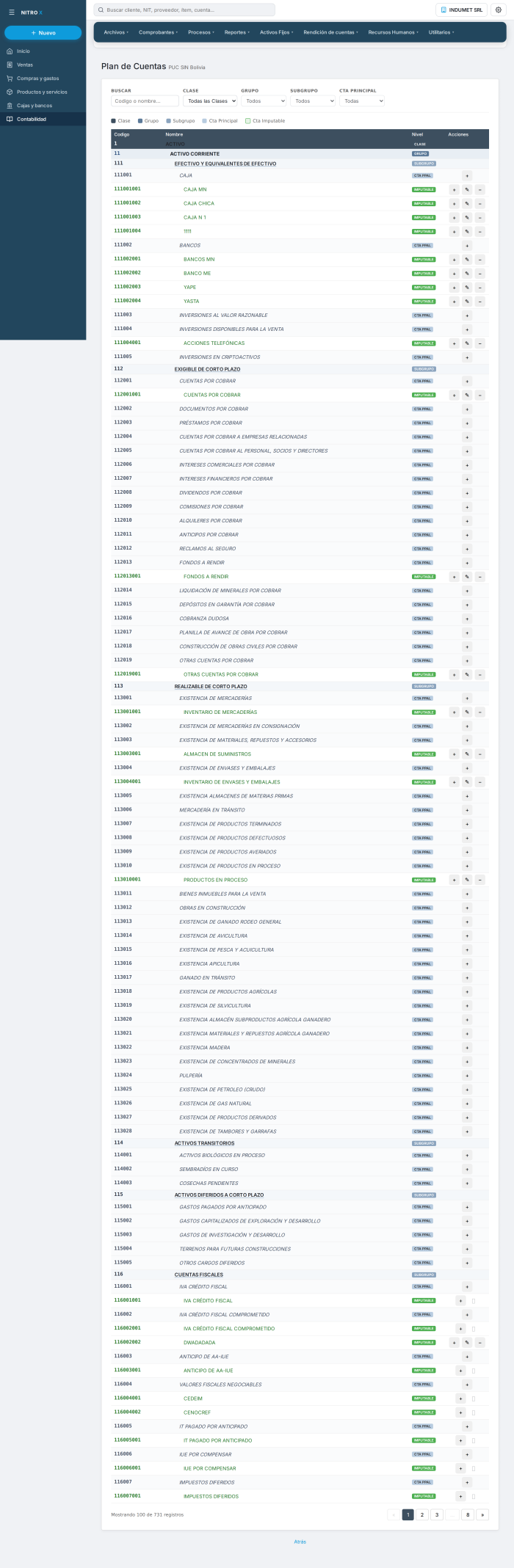Expand the Procesos menu
The image size is (514, 1568).
(x=201, y=32)
